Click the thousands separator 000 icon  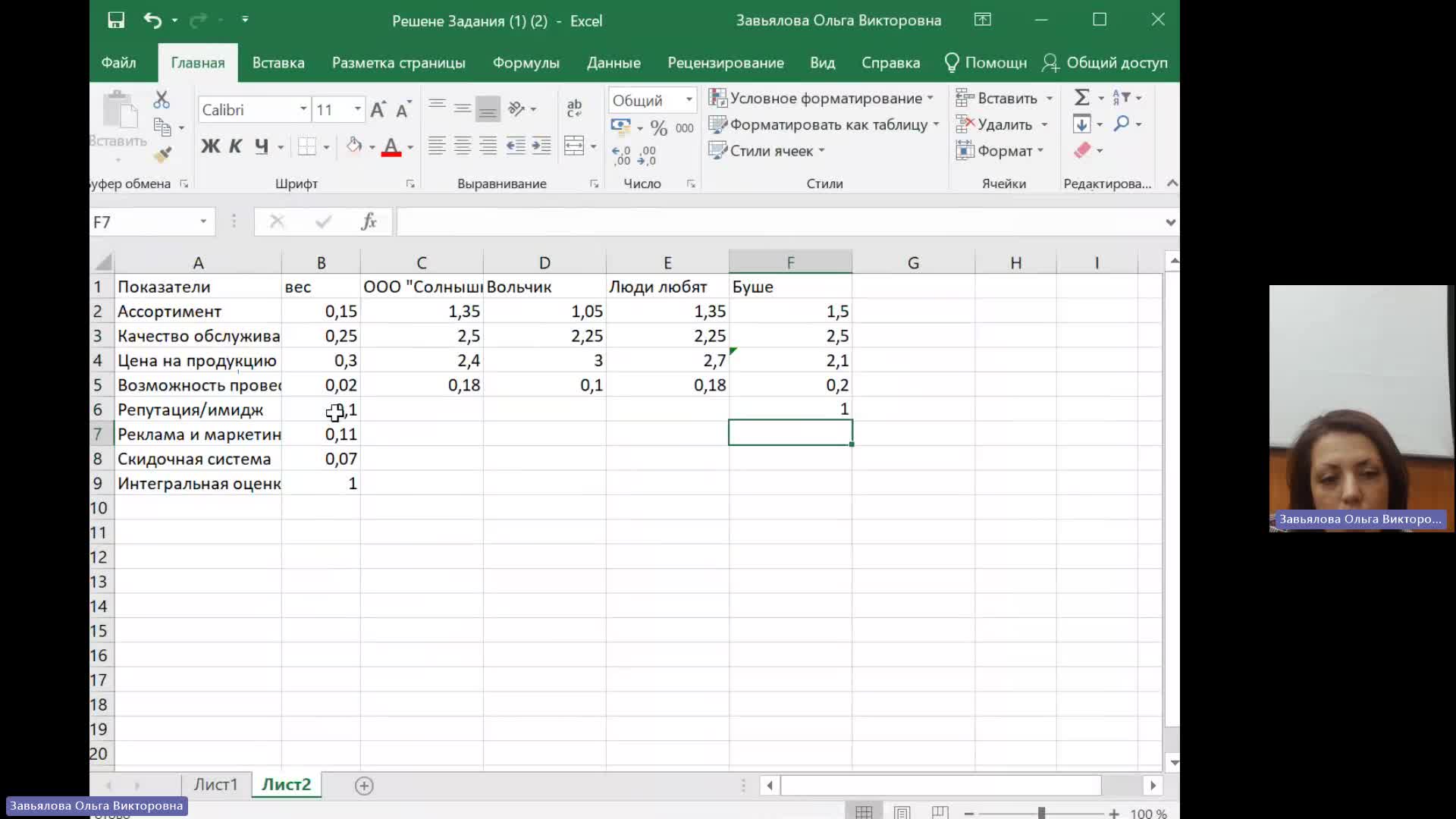pyautogui.click(x=685, y=127)
